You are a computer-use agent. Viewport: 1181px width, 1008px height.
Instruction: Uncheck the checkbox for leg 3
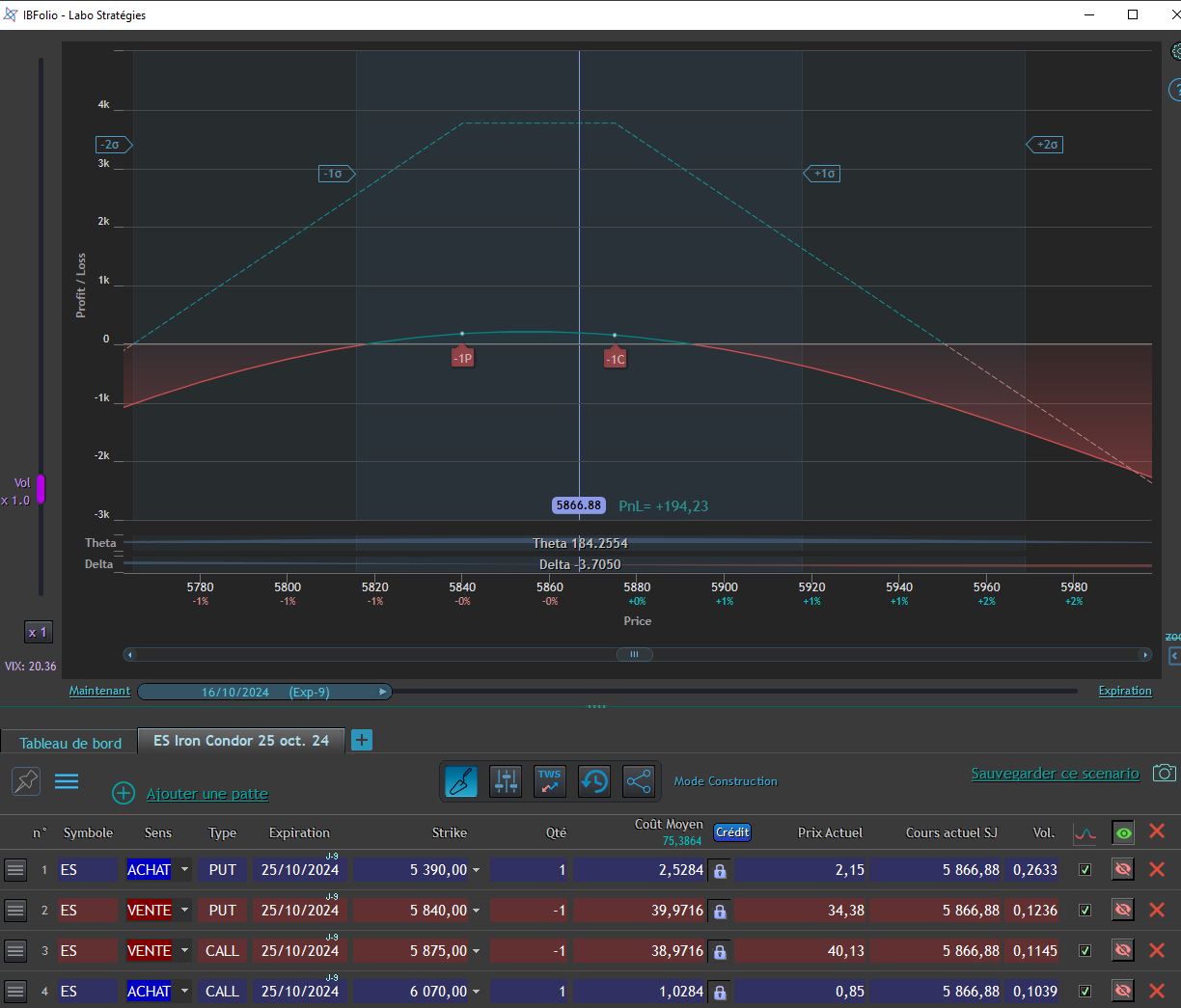tap(1085, 951)
